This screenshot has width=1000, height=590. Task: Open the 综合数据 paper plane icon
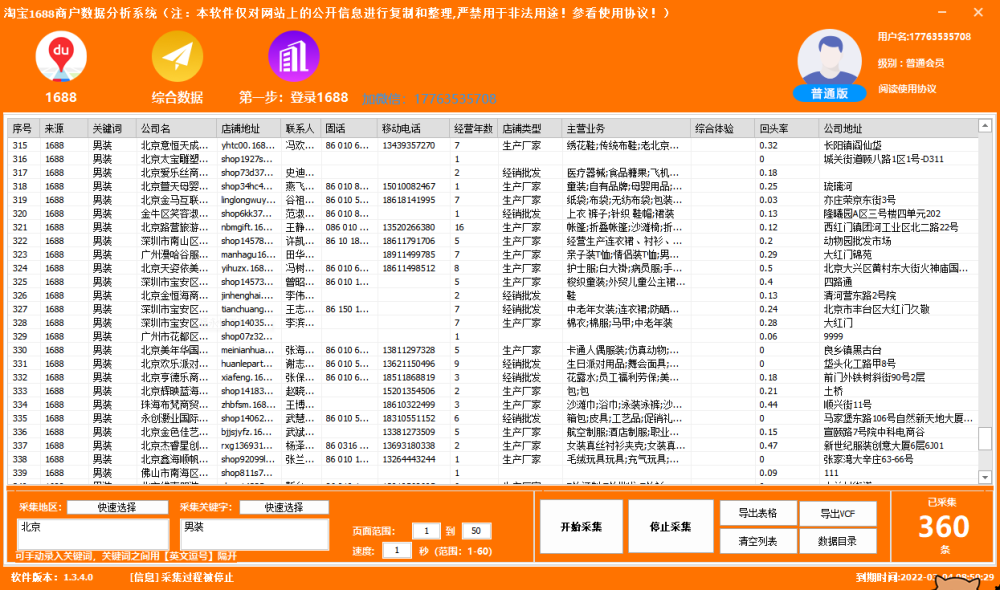177,57
